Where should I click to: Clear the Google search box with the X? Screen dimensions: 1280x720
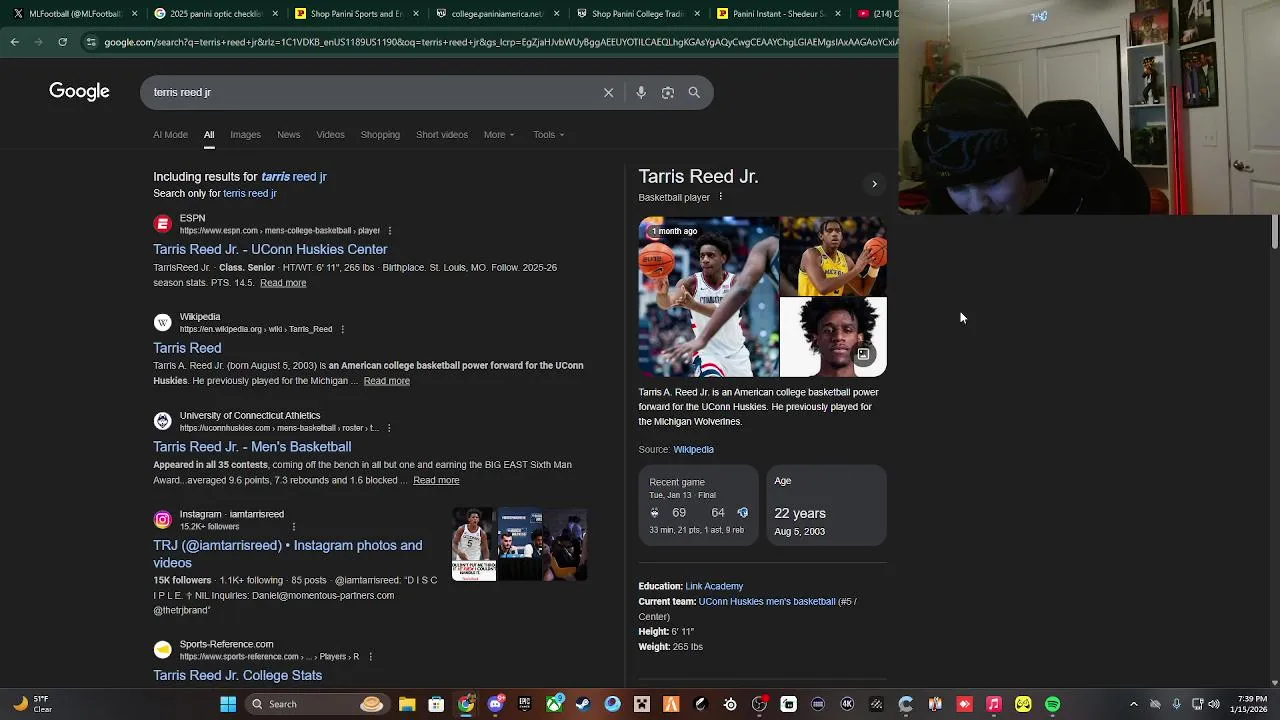click(608, 92)
